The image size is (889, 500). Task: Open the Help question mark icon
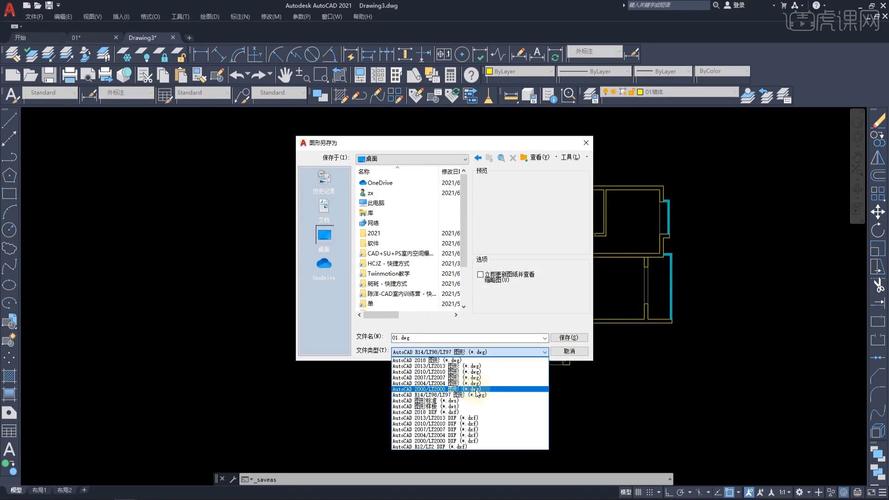[473, 75]
